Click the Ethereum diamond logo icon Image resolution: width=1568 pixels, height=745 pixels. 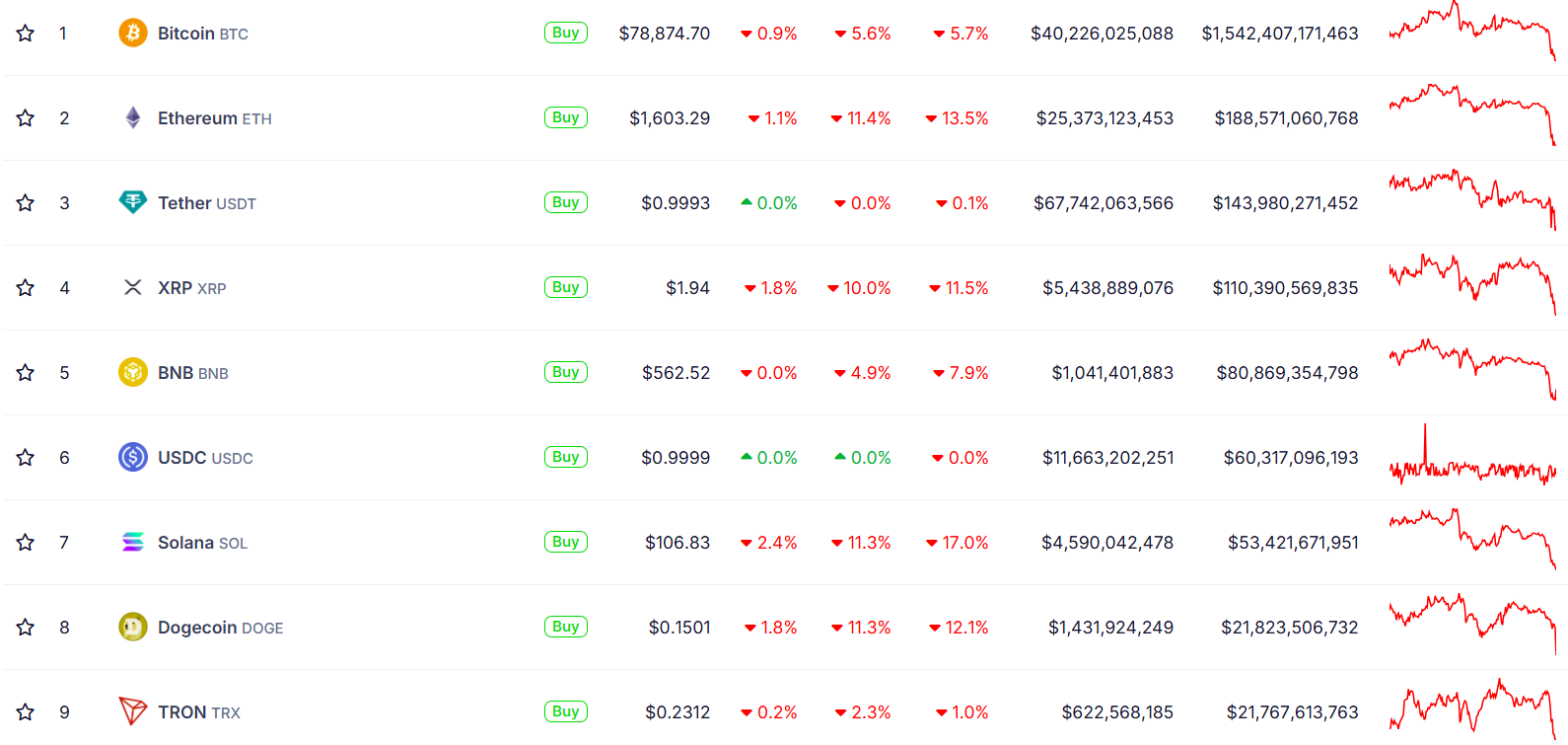[133, 117]
